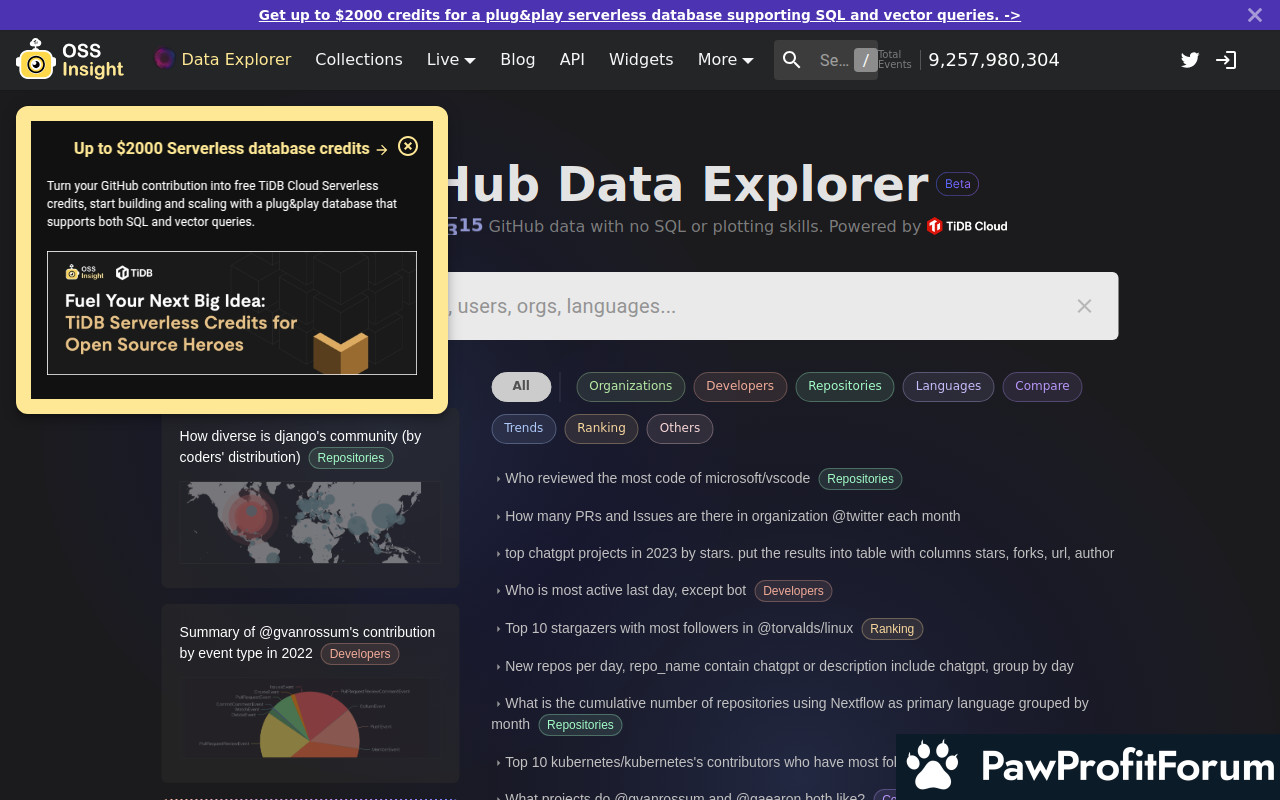This screenshot has height=800, width=1280.
Task: Click the Data Explorer purple icon
Action: 164,59
